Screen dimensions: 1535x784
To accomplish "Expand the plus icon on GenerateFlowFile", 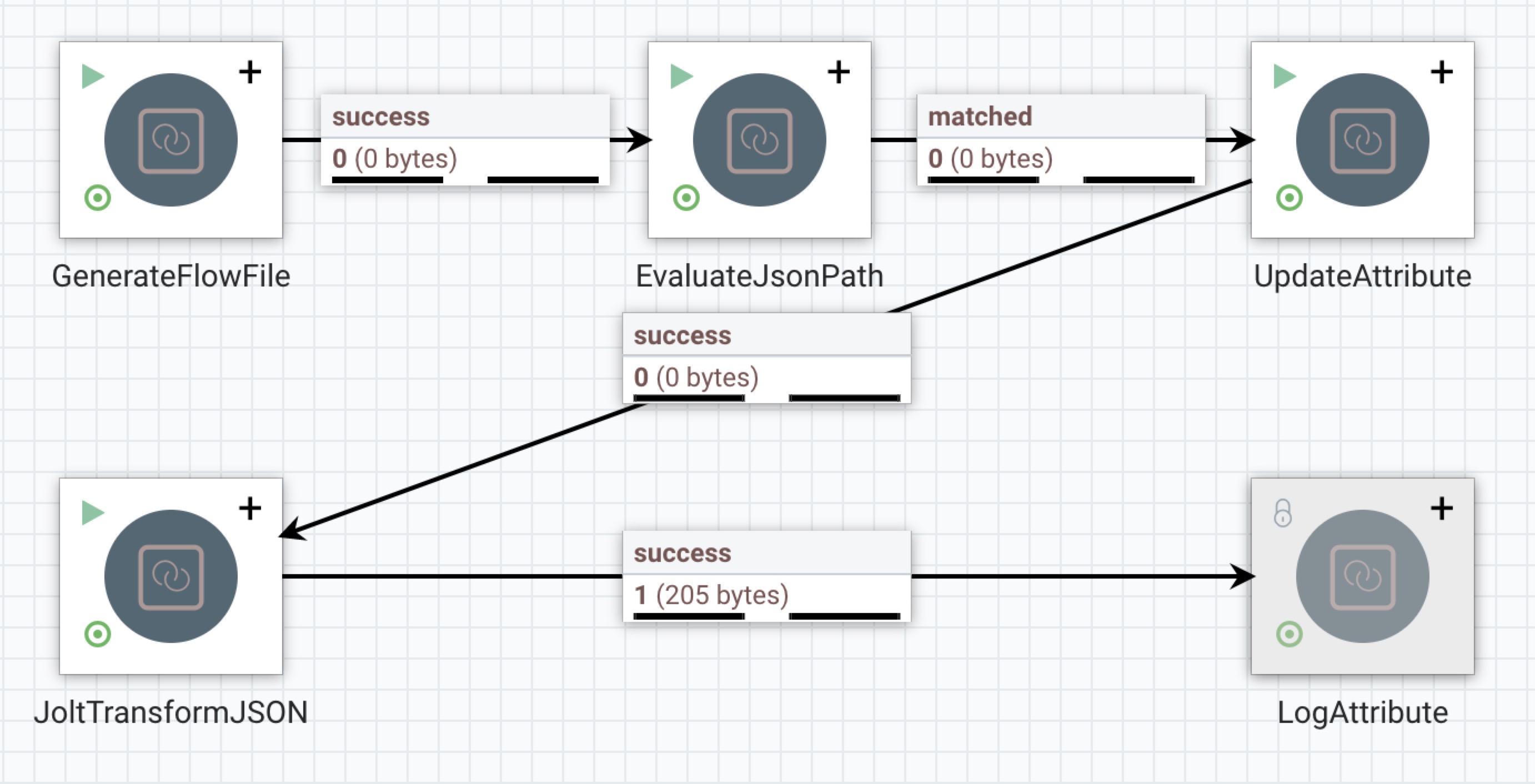I will tap(250, 73).
